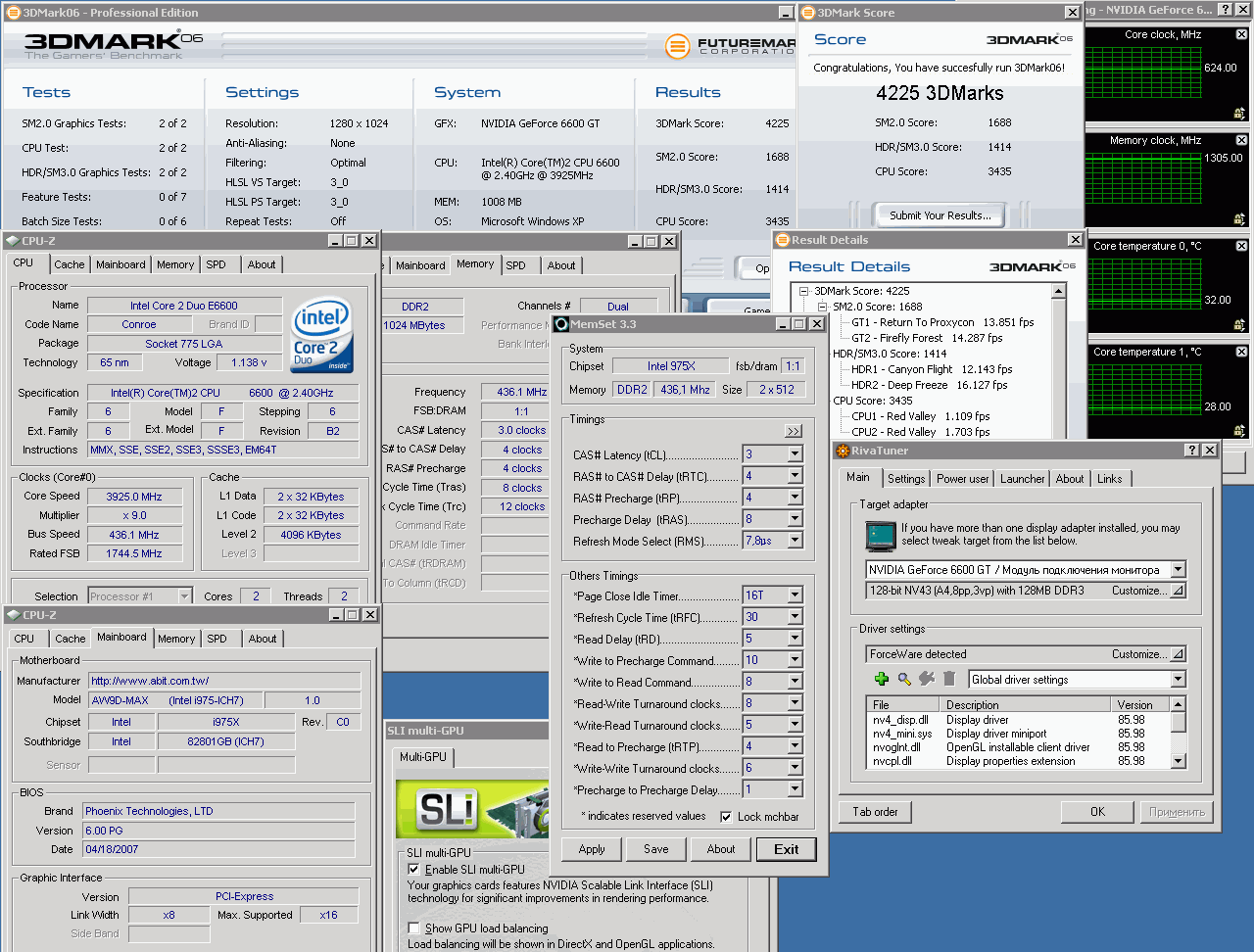1254x952 pixels.
Task: Select GT1 - Return To Proxycon result row
Action: coord(942,322)
